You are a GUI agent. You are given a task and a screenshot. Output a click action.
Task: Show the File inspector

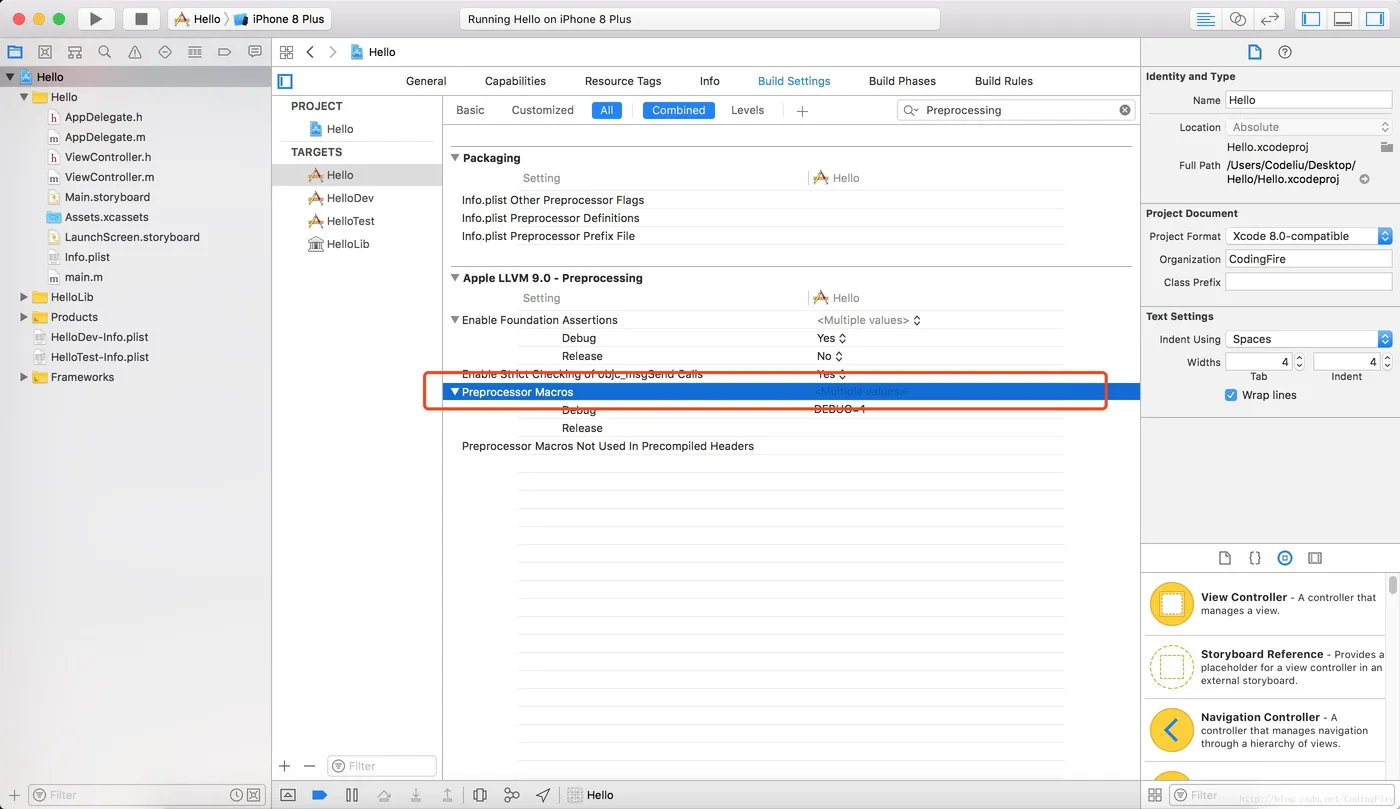(x=1255, y=52)
